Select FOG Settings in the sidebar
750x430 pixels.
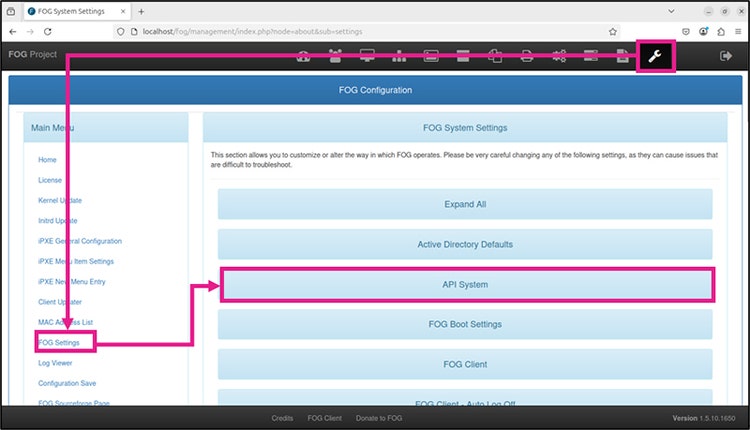click(59, 343)
